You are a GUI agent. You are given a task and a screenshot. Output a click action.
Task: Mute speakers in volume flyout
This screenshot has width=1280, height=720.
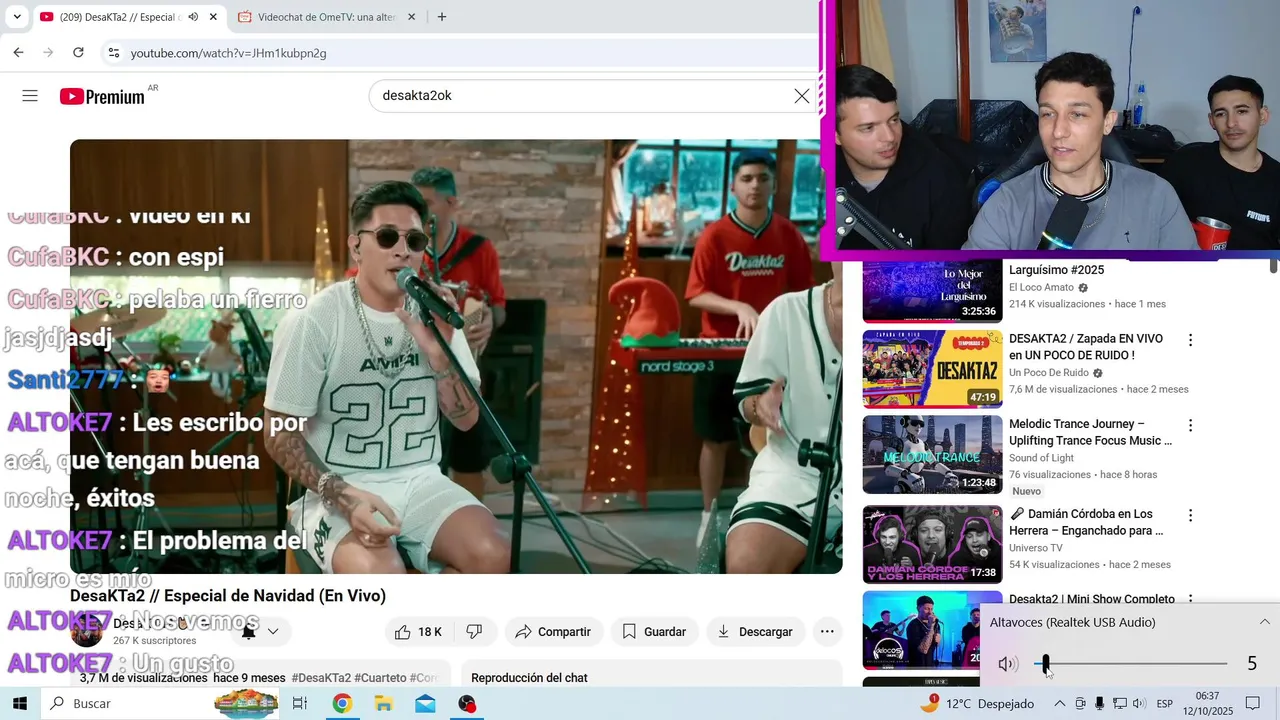(x=1007, y=664)
